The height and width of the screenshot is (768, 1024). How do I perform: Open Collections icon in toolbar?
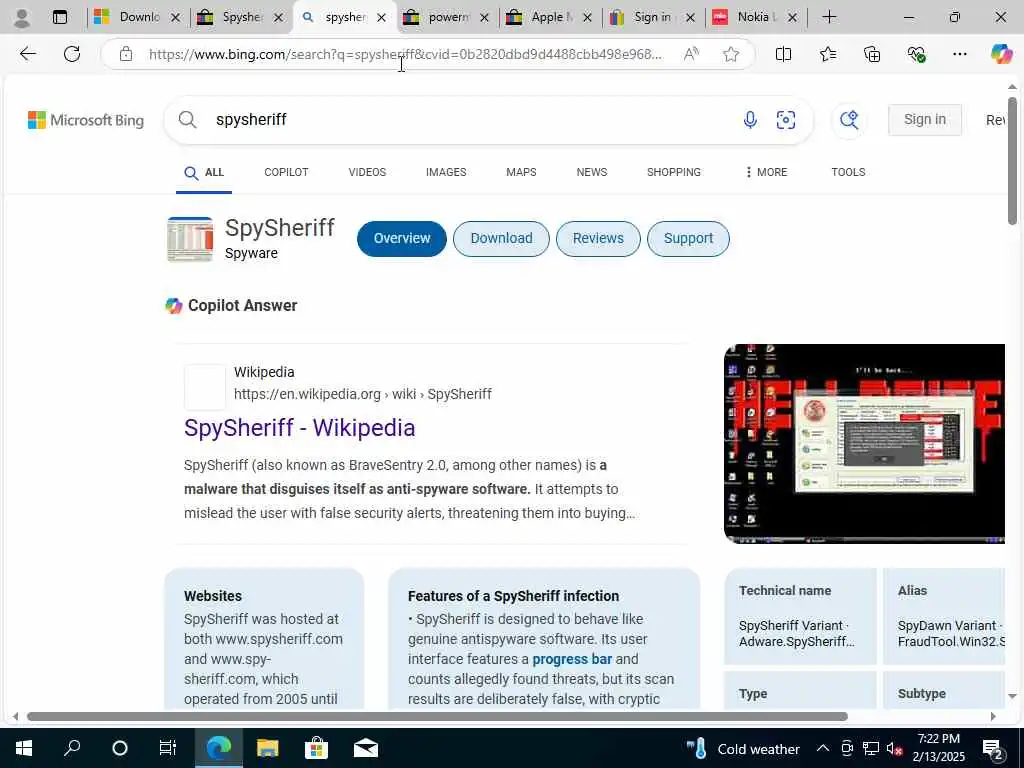tap(872, 54)
